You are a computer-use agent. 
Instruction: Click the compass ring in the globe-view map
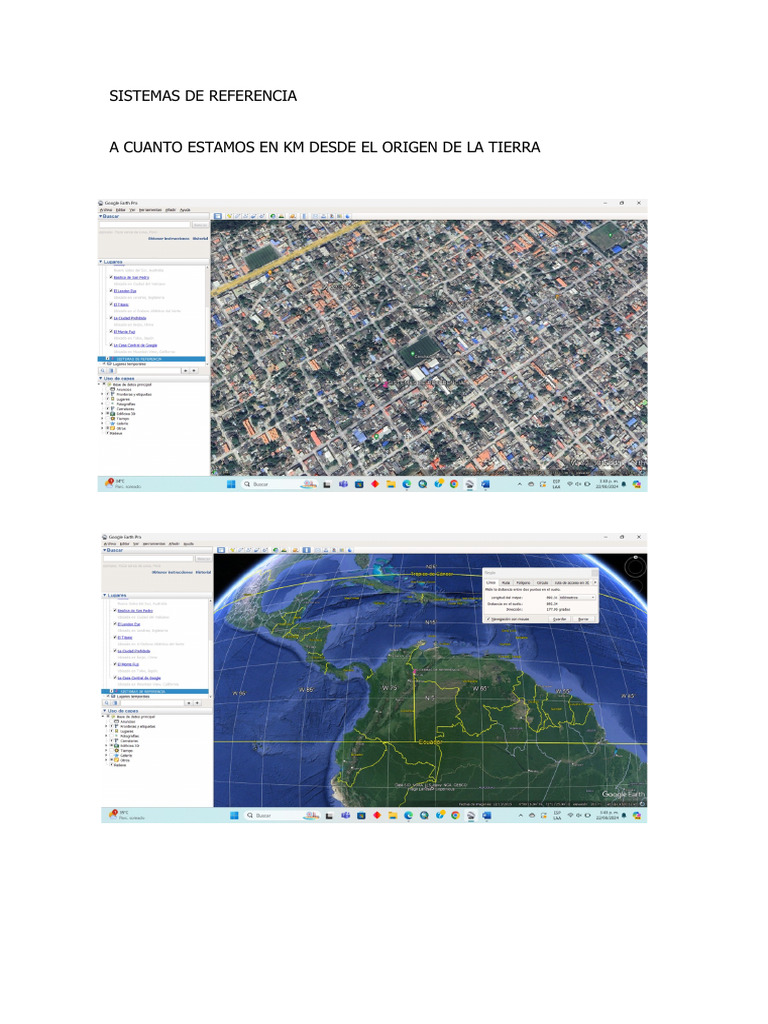(635, 566)
